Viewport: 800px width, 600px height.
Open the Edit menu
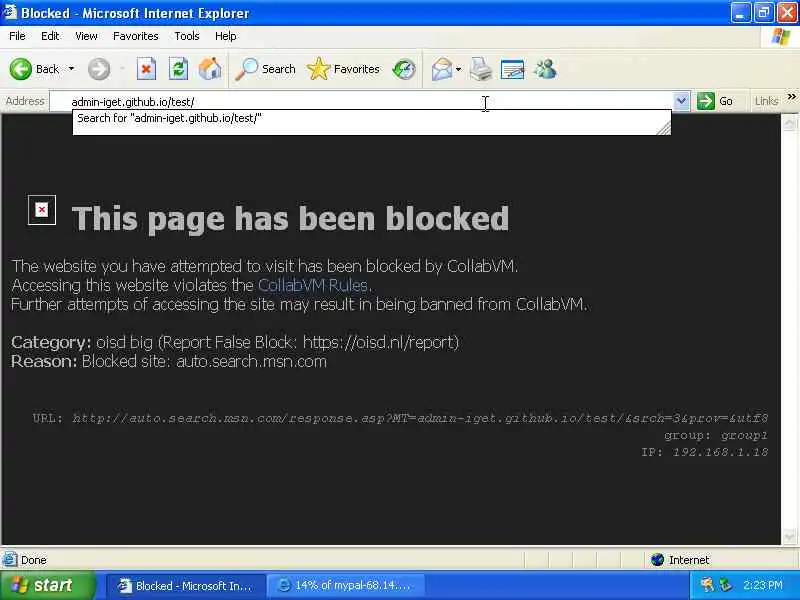coord(50,36)
